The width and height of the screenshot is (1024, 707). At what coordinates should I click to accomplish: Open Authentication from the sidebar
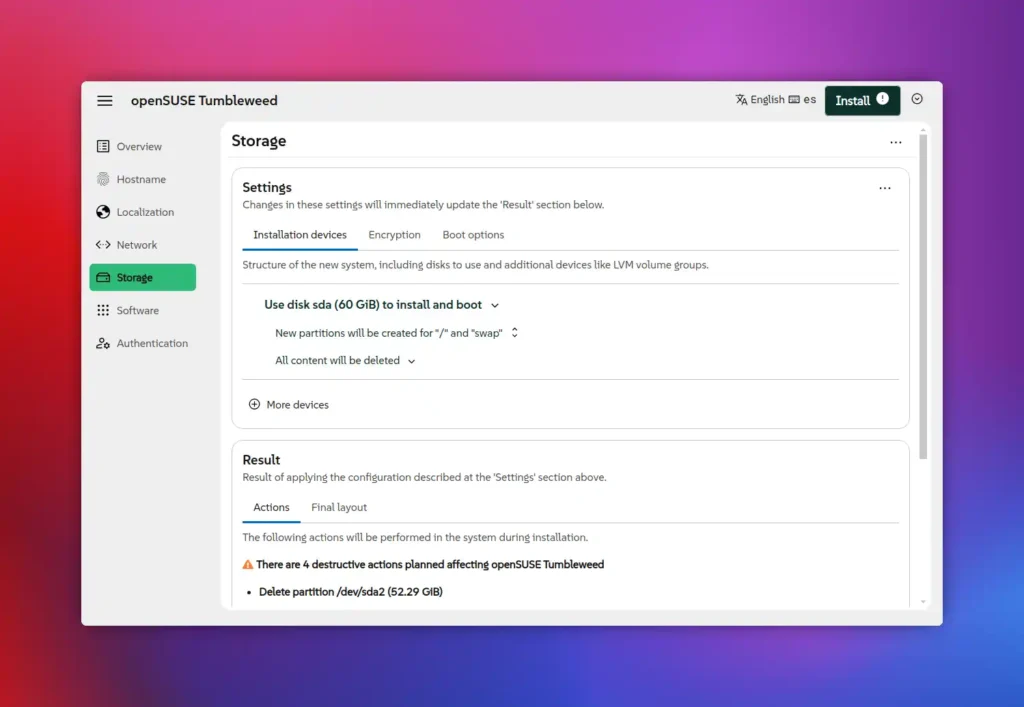104,343
